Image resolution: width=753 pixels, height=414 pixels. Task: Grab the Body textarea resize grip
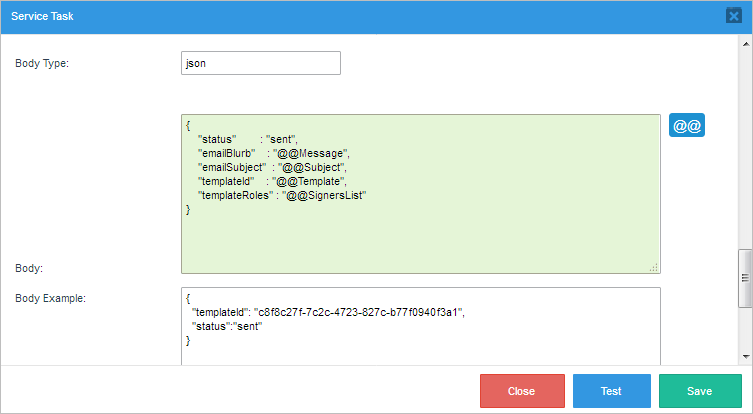point(654,267)
